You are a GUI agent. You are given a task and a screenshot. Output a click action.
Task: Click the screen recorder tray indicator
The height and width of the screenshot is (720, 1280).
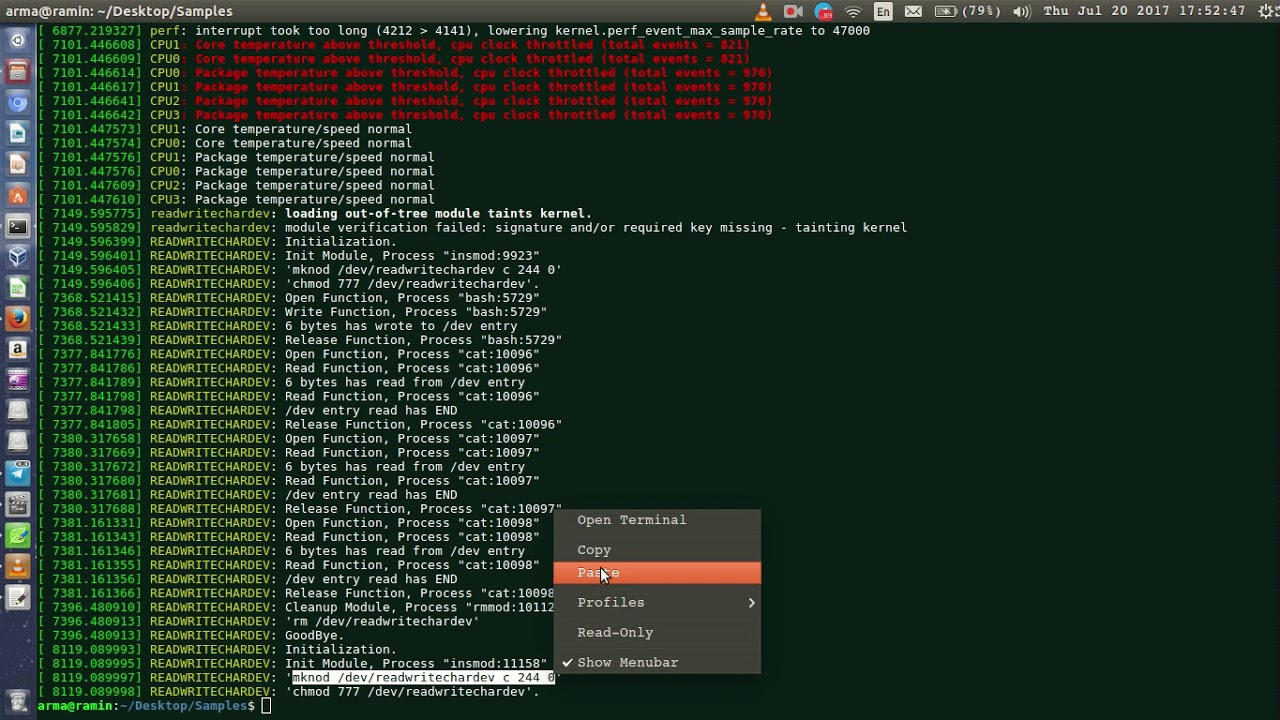[793, 11]
